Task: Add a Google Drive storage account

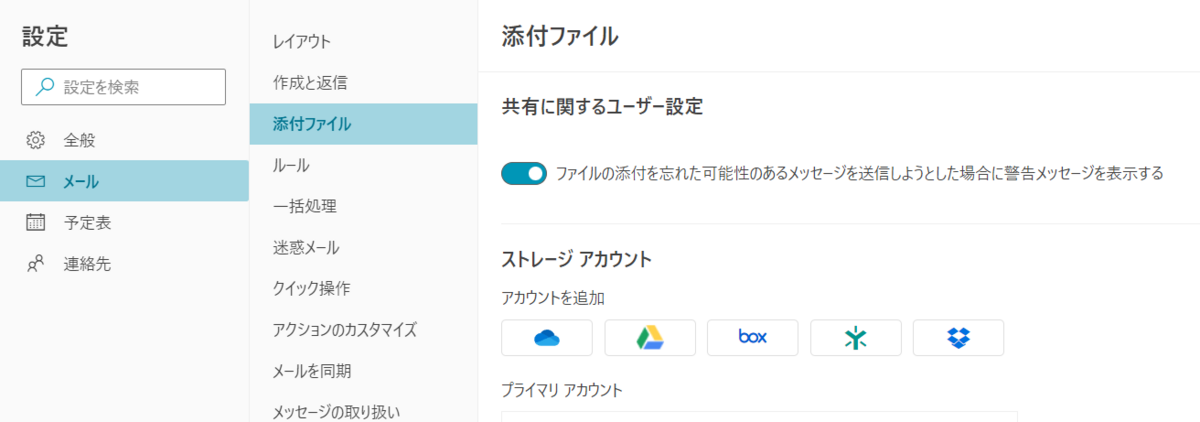Action: (x=650, y=338)
